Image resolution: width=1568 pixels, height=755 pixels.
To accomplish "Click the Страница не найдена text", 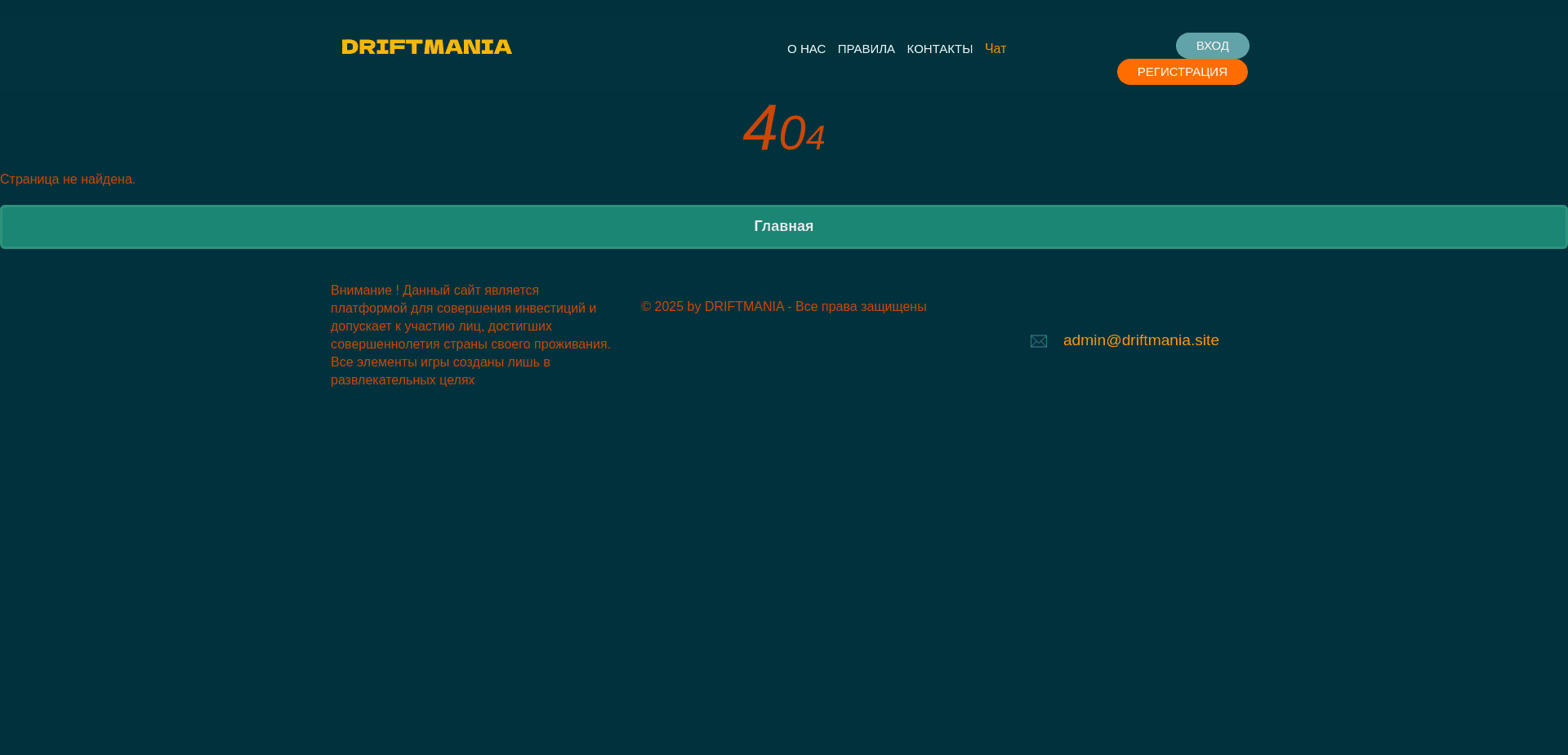I will pyautogui.click(x=69, y=179).
